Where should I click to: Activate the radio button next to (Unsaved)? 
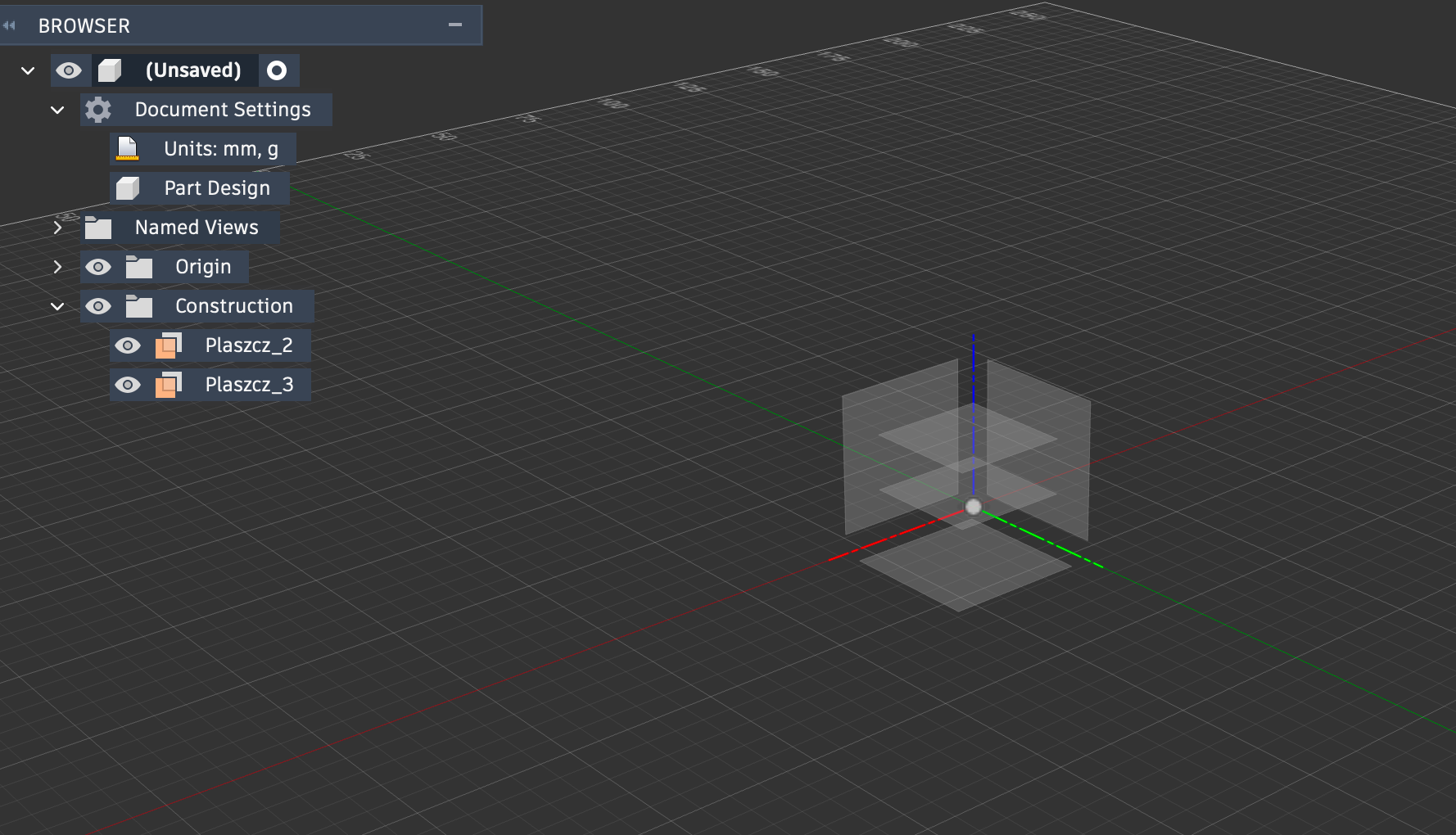click(x=277, y=71)
